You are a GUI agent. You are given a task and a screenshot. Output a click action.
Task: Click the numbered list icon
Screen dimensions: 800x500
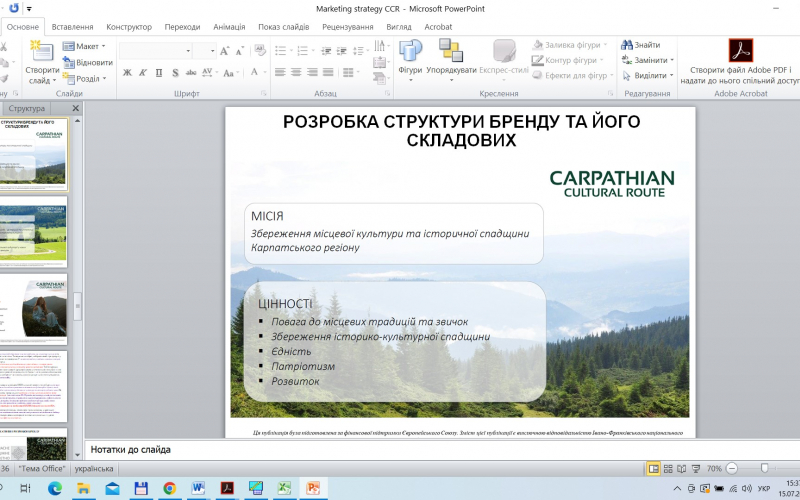pos(303,51)
